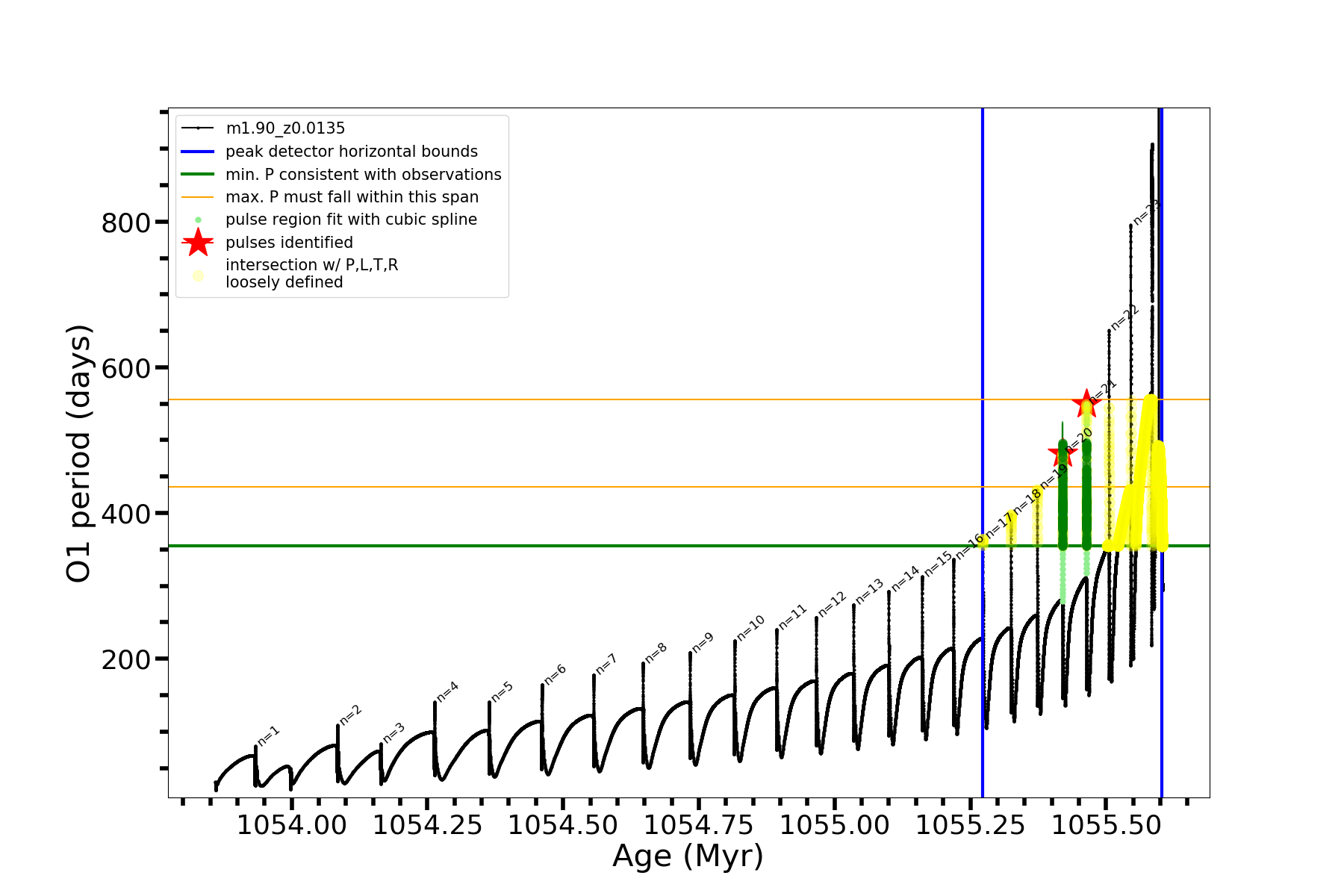The width and height of the screenshot is (1344, 896).
Task: Click the blue line swatch in the legend
Action: tap(198, 152)
